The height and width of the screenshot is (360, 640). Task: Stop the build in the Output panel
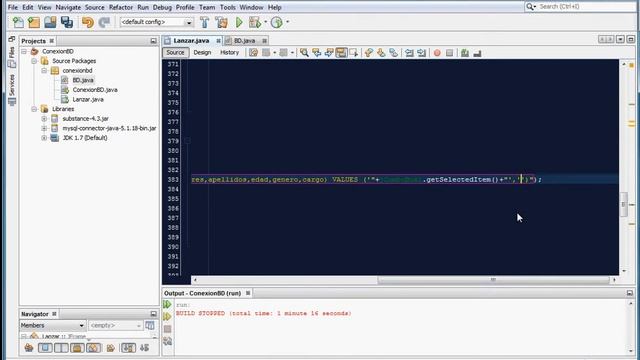[167, 329]
